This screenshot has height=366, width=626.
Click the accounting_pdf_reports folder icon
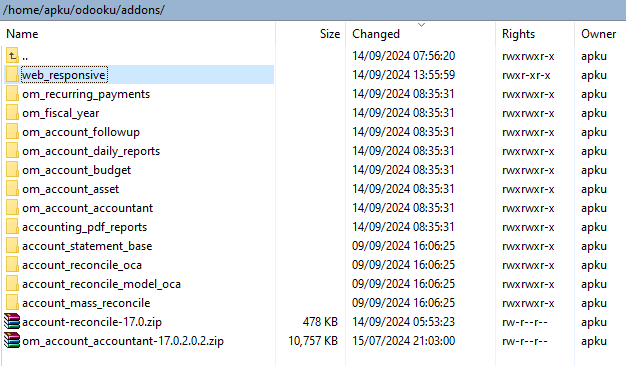pyautogui.click(x=12, y=227)
